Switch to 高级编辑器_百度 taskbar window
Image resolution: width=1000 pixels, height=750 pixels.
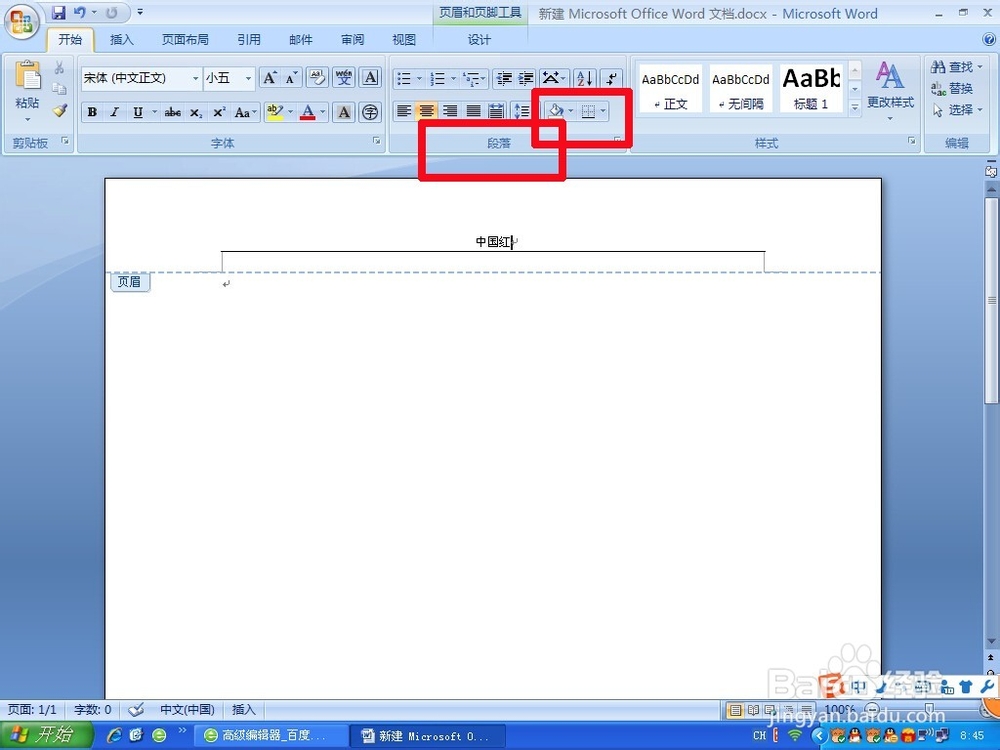click(x=270, y=735)
